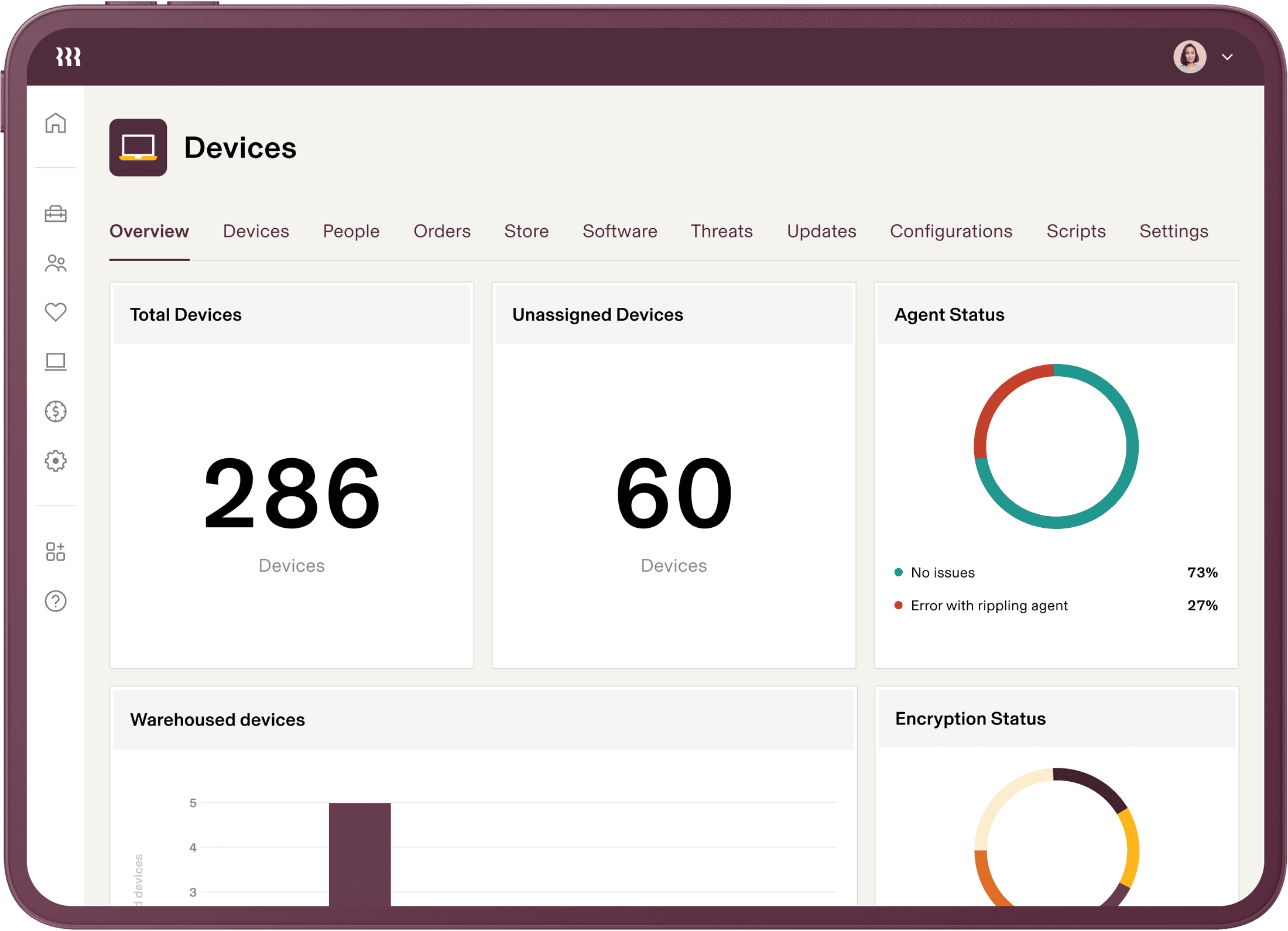
Task: Open settings via the gear icon
Action: click(x=56, y=461)
